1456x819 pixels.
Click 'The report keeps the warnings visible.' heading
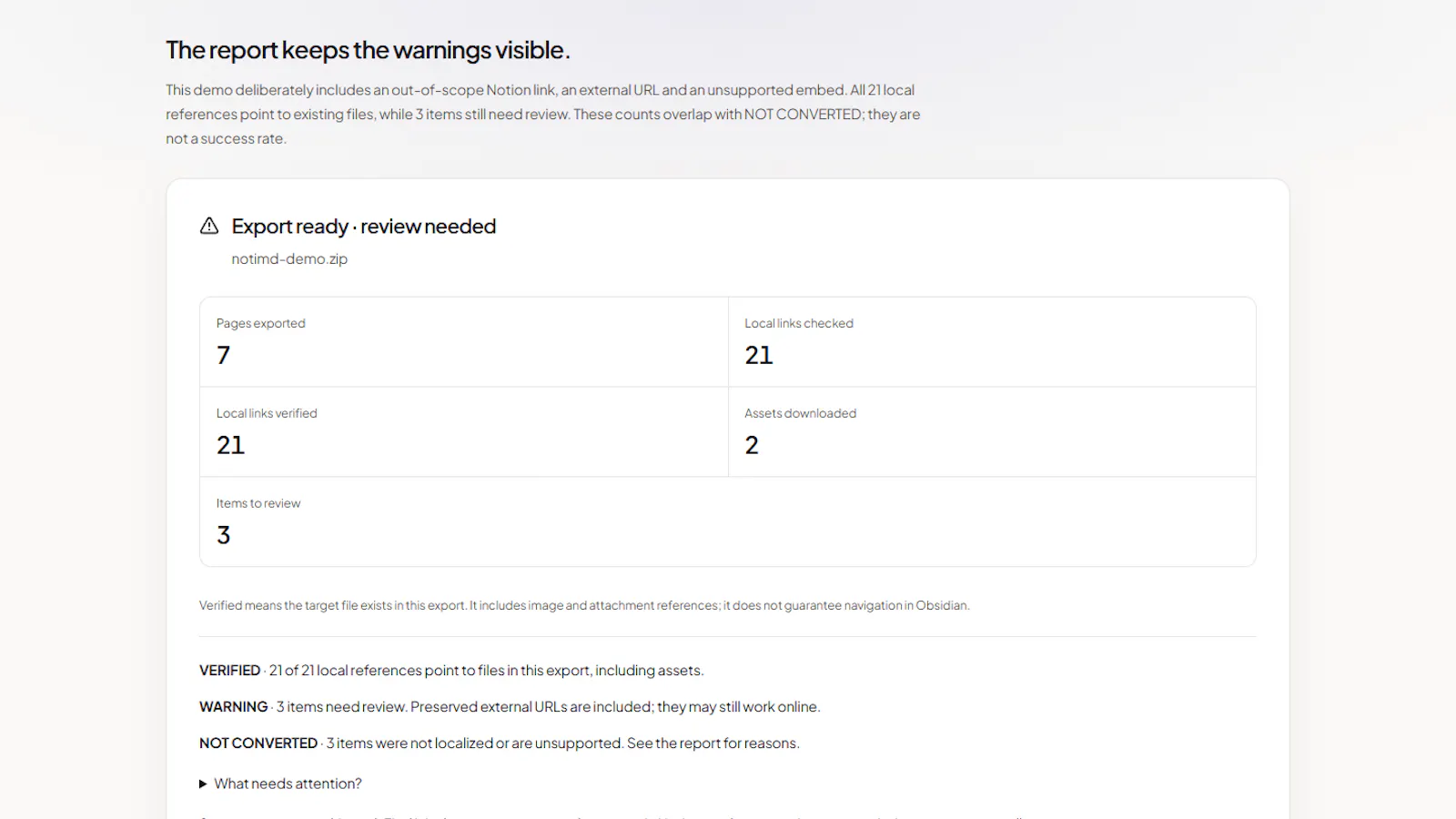click(368, 50)
